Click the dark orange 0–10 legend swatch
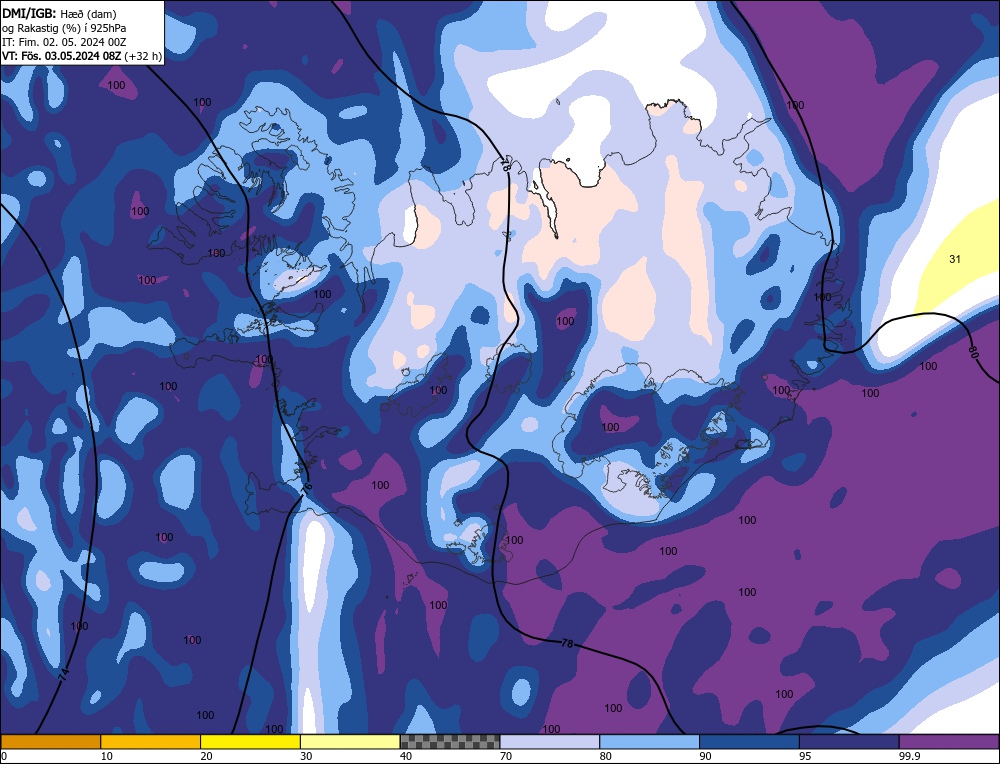The height and width of the screenshot is (764, 1000). 50,741
